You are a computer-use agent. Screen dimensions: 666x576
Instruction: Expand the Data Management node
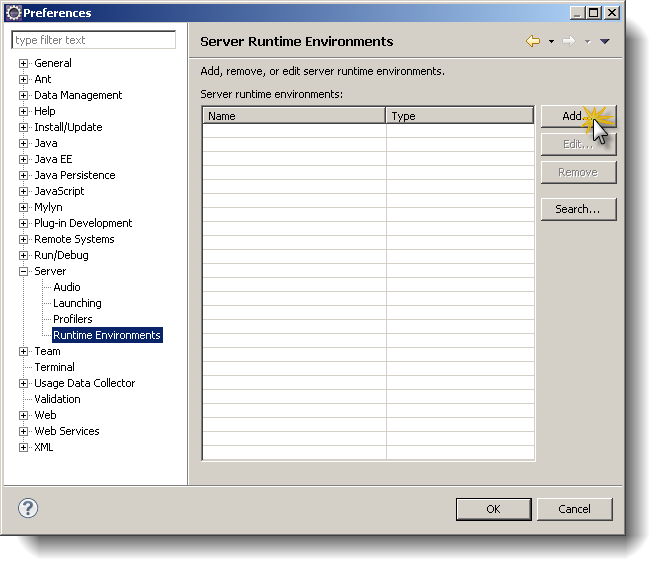click(23, 95)
